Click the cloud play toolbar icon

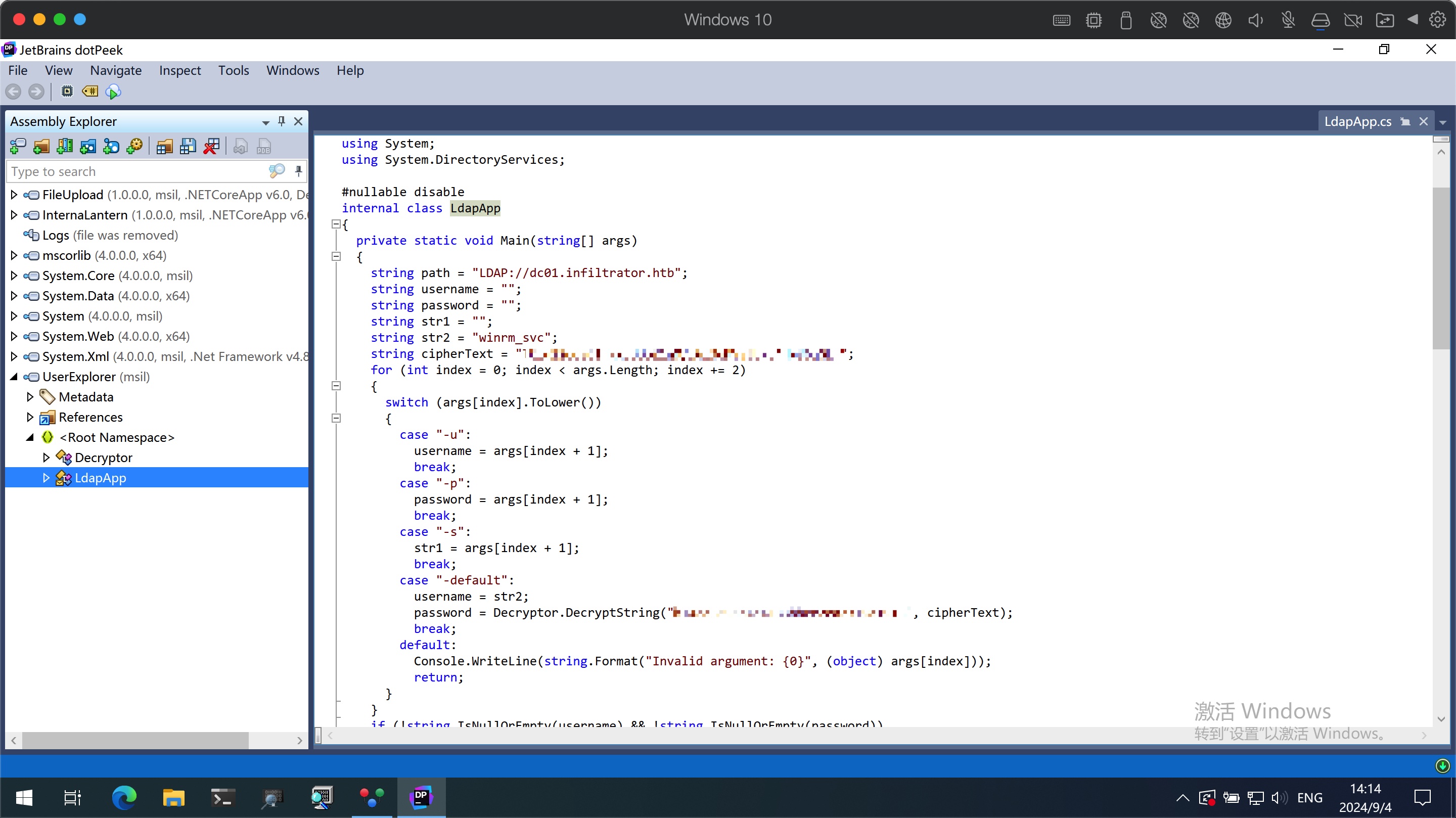click(113, 92)
